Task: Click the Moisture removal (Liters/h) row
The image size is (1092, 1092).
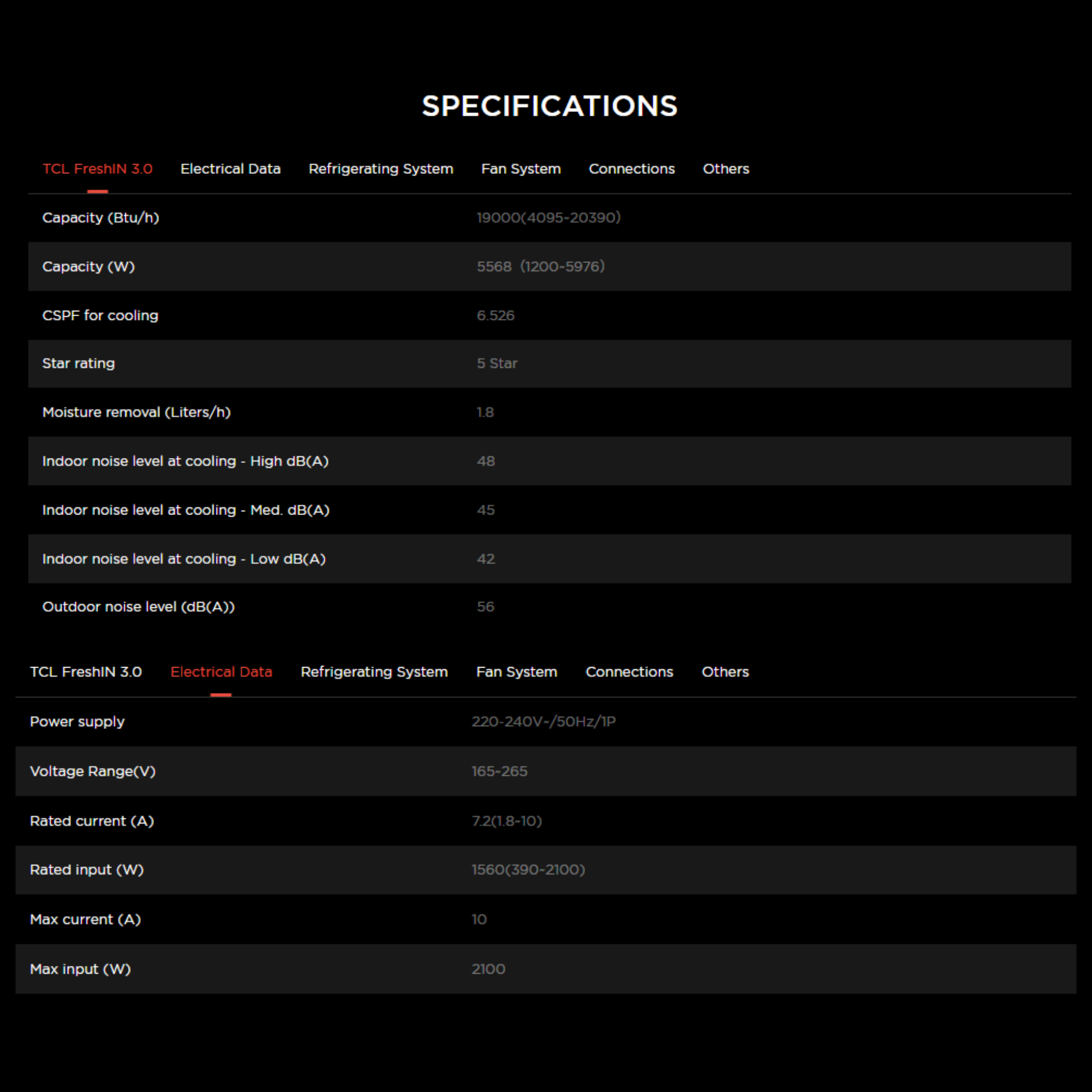Action: coord(136,412)
